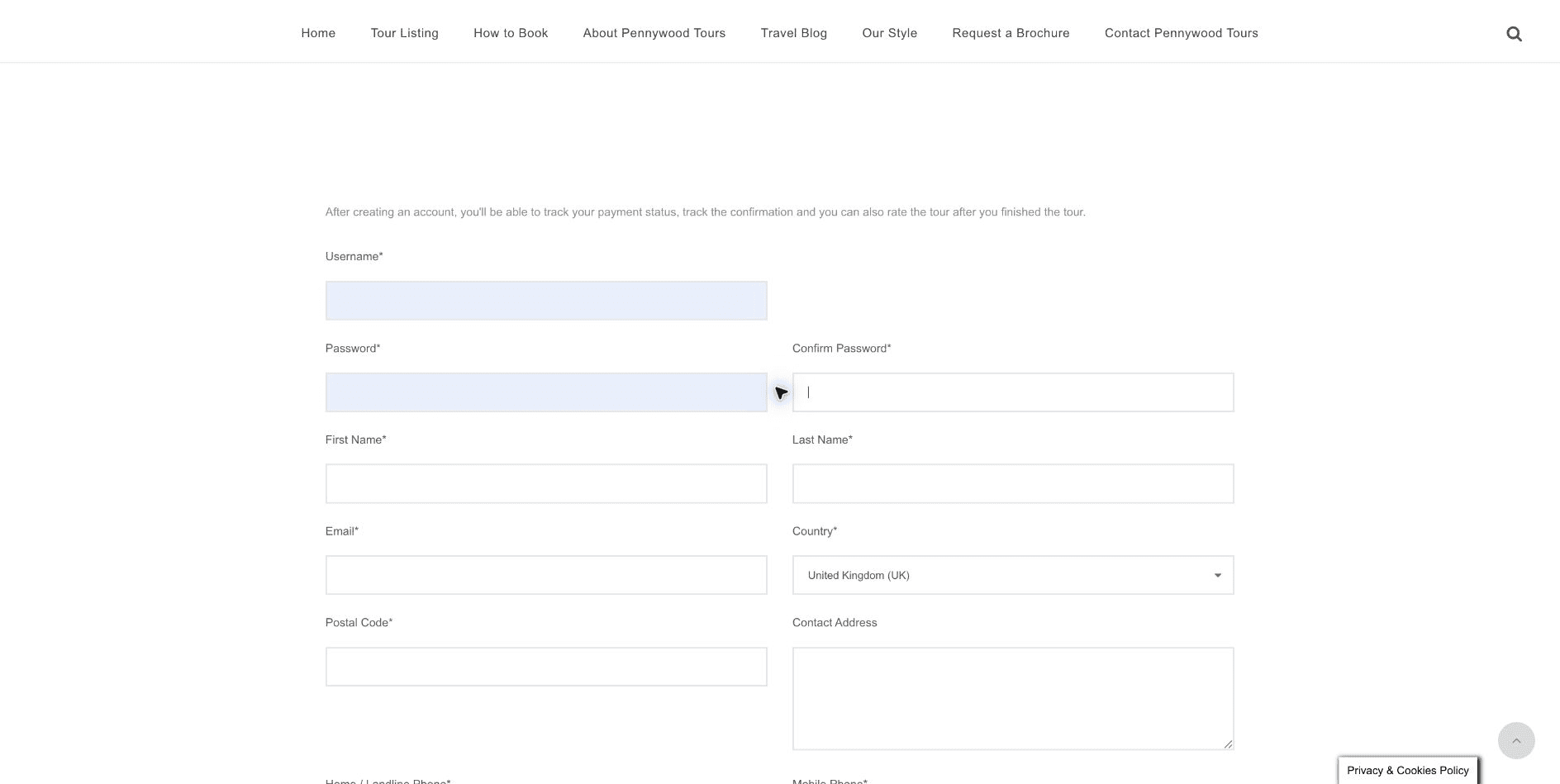The height and width of the screenshot is (784, 1560).
Task: Open About Pennywood Tours page
Action: (x=654, y=33)
